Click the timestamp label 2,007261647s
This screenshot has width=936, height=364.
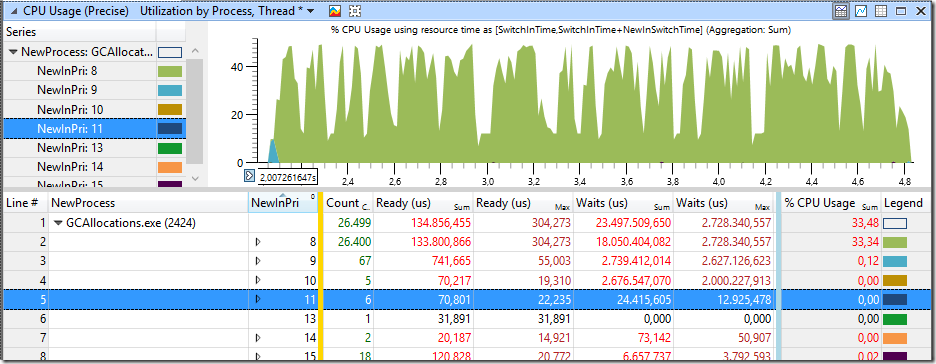click(287, 177)
